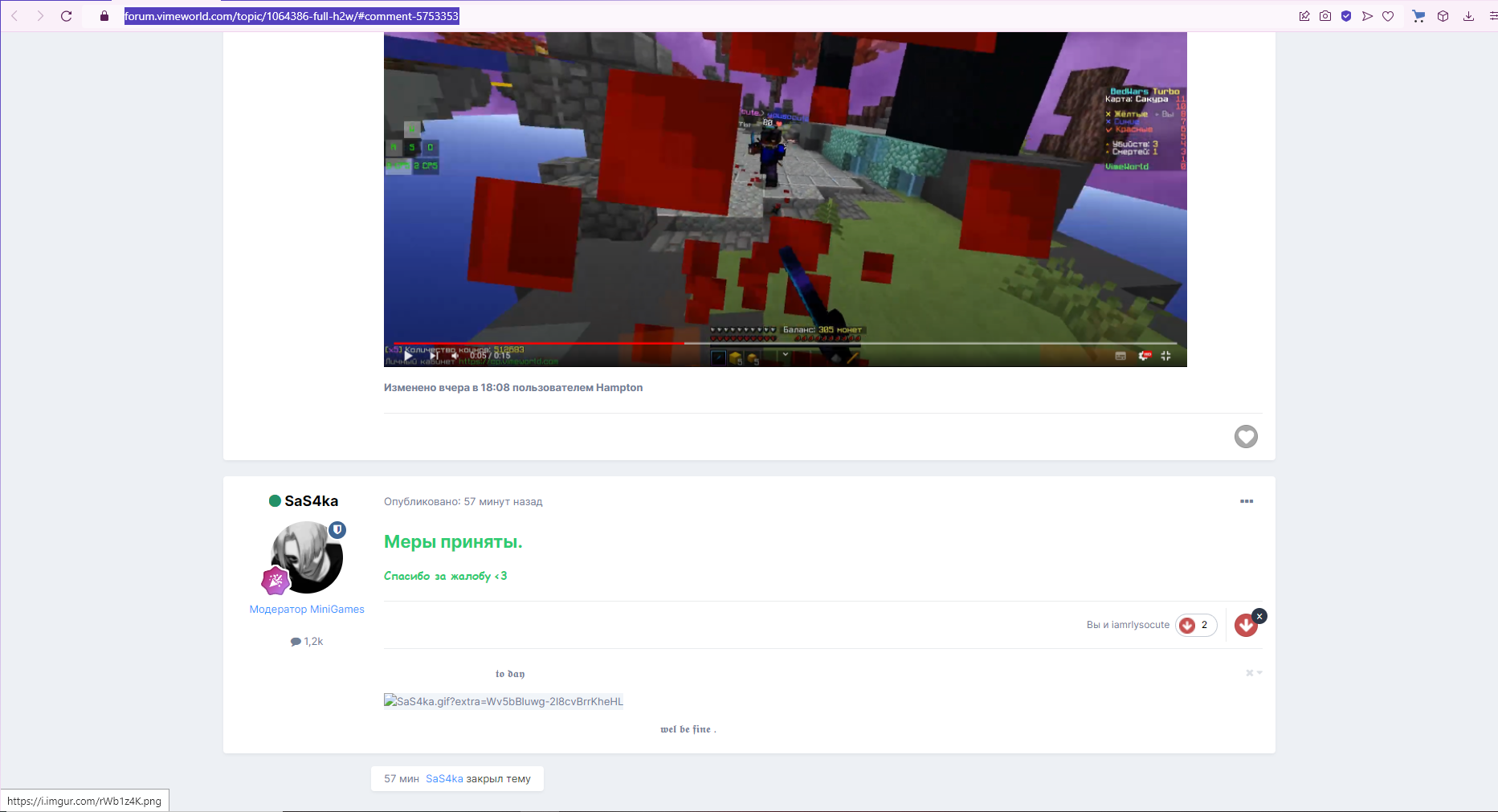Open the send-to-flow arrow icon
Screen dimensions: 1498x812
(1367, 16)
